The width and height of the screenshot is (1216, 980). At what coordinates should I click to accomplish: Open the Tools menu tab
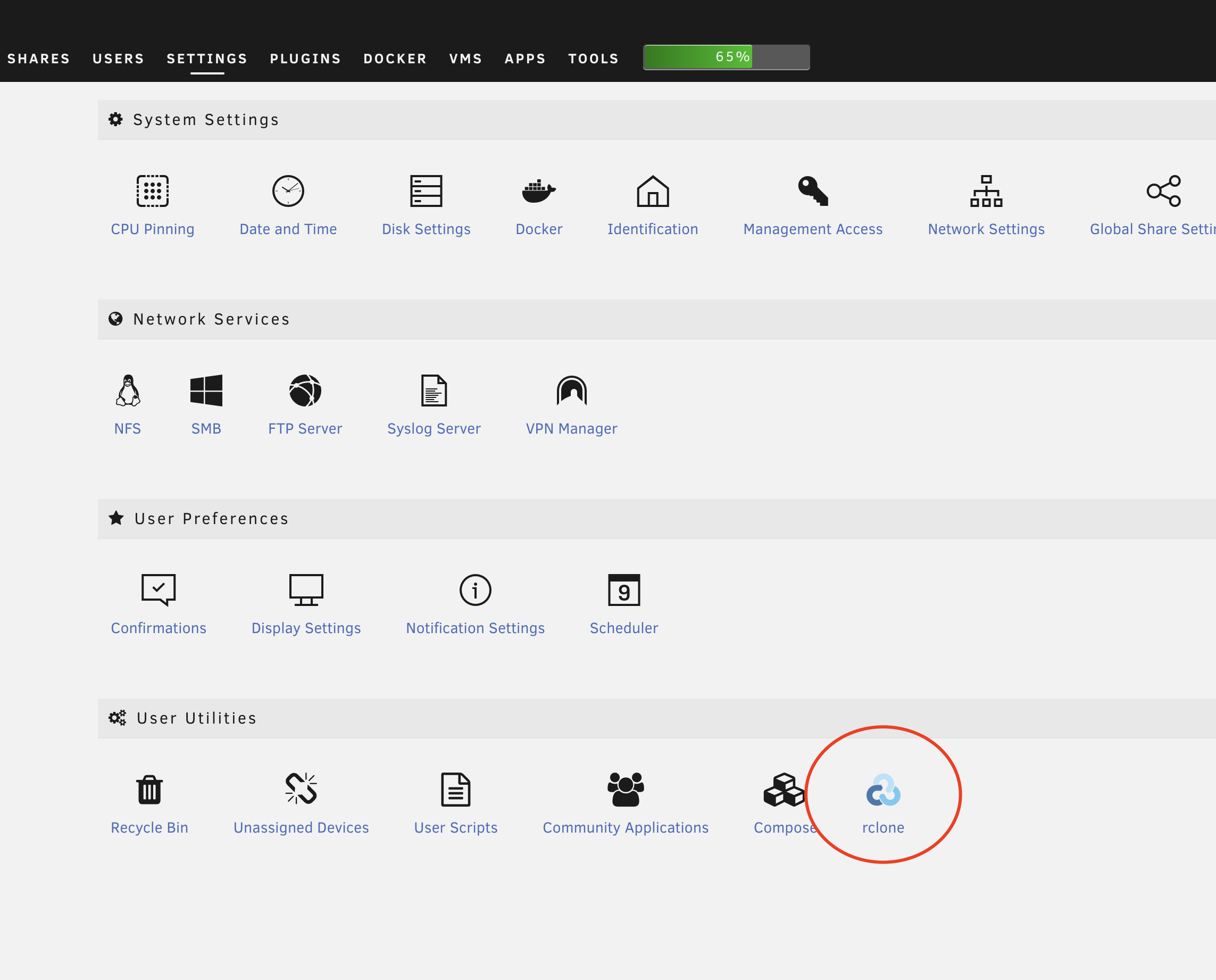tap(593, 59)
